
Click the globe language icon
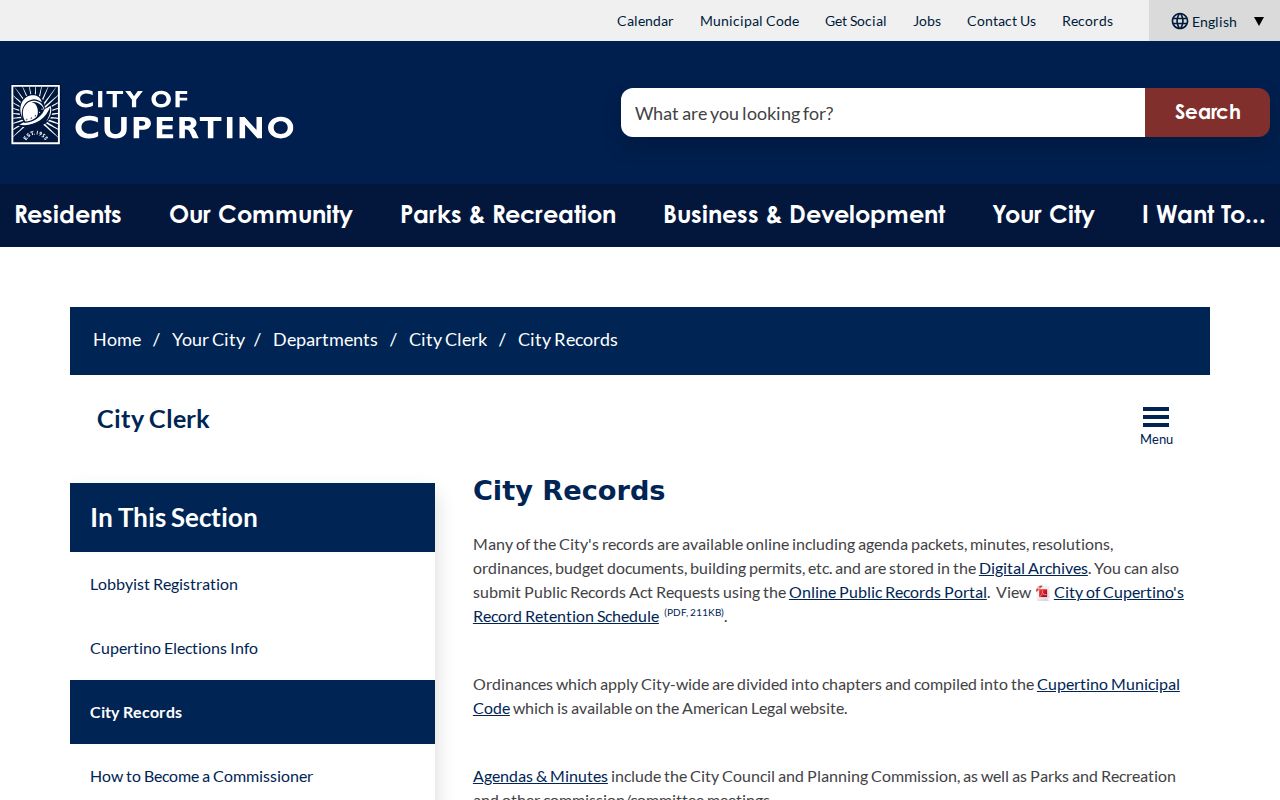point(1180,21)
